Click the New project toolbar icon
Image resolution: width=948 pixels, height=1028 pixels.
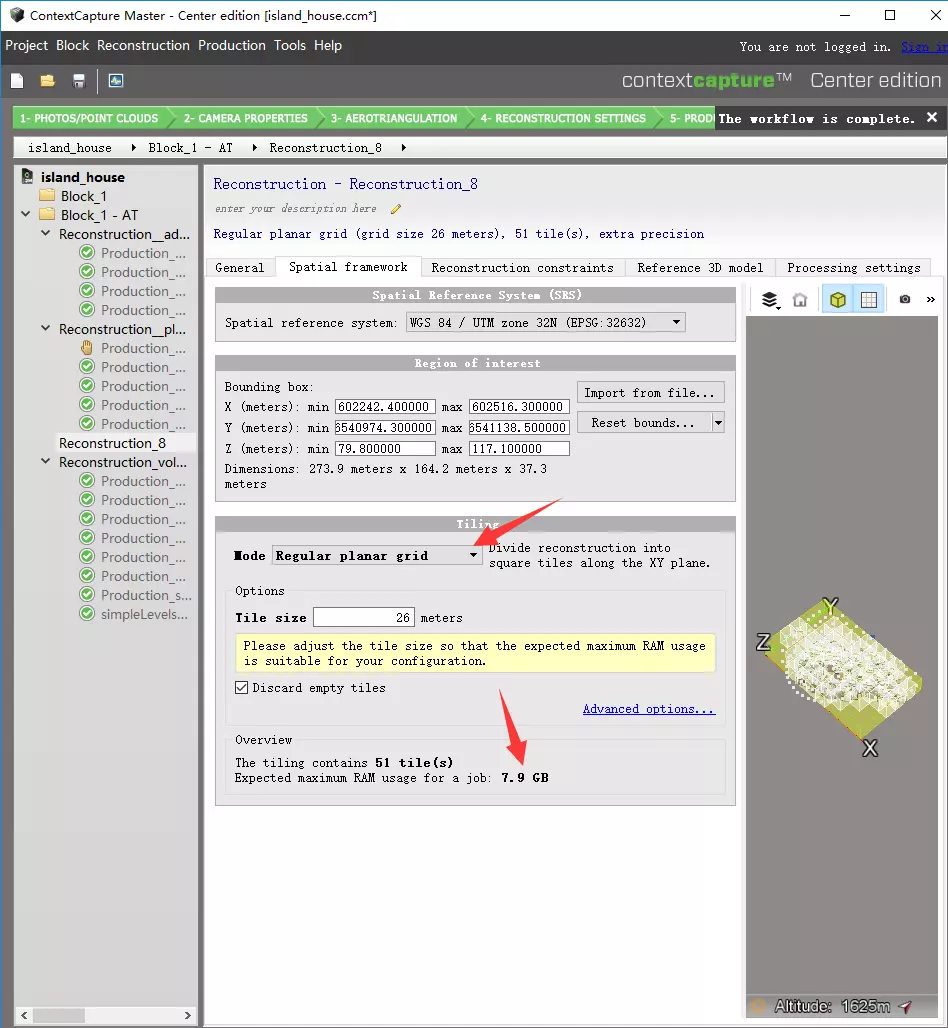(x=17, y=81)
